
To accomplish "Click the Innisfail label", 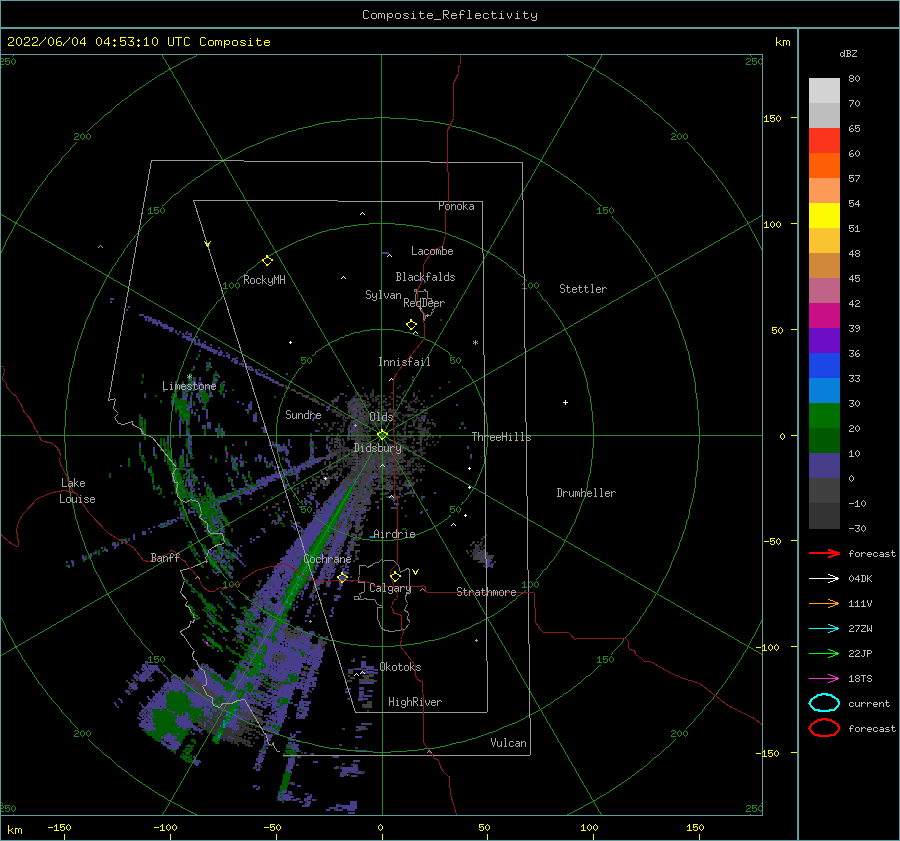I will click(404, 362).
